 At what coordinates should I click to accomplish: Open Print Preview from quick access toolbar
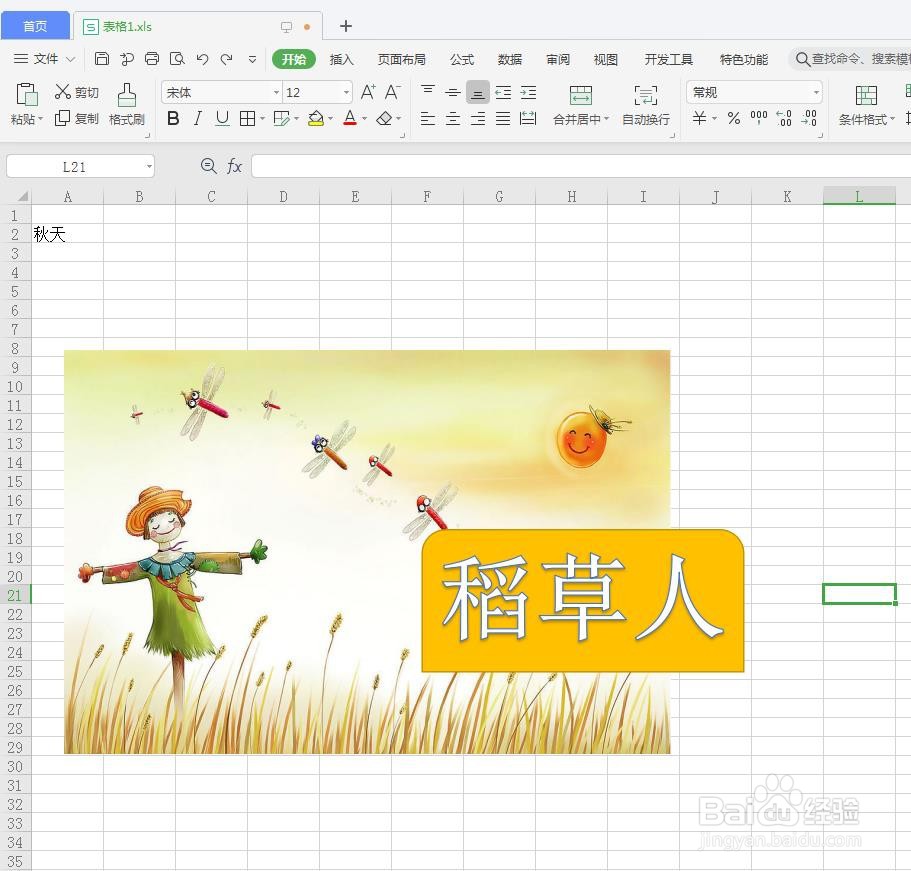177,59
